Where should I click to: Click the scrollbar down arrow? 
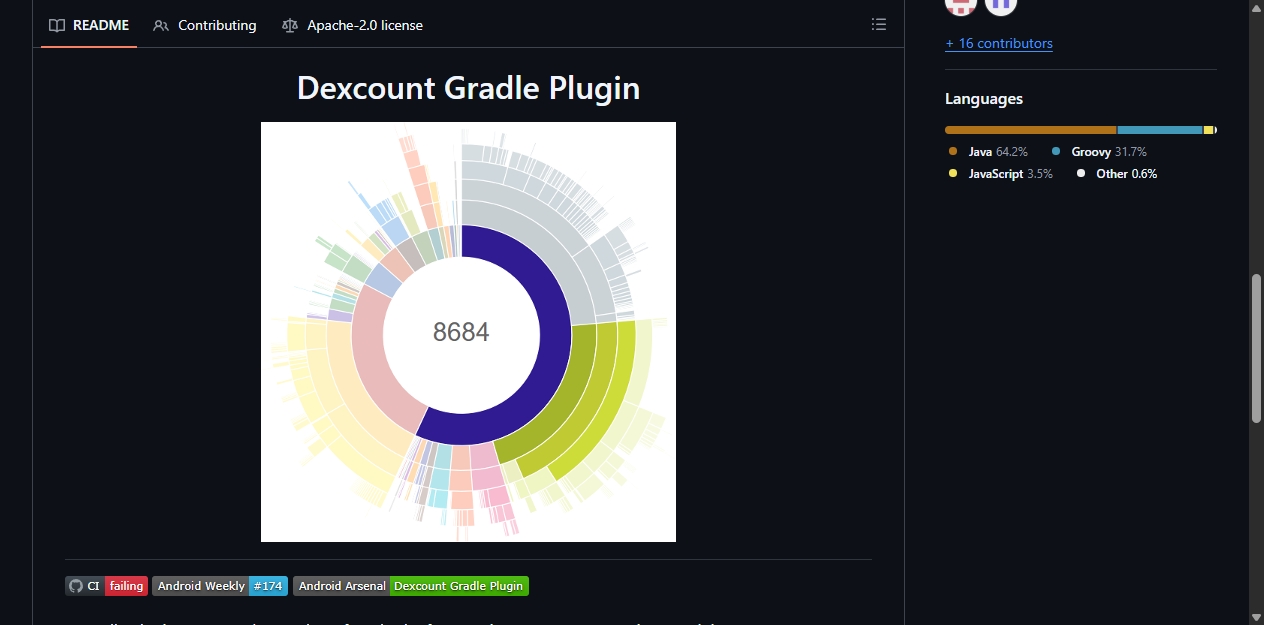point(1256,617)
